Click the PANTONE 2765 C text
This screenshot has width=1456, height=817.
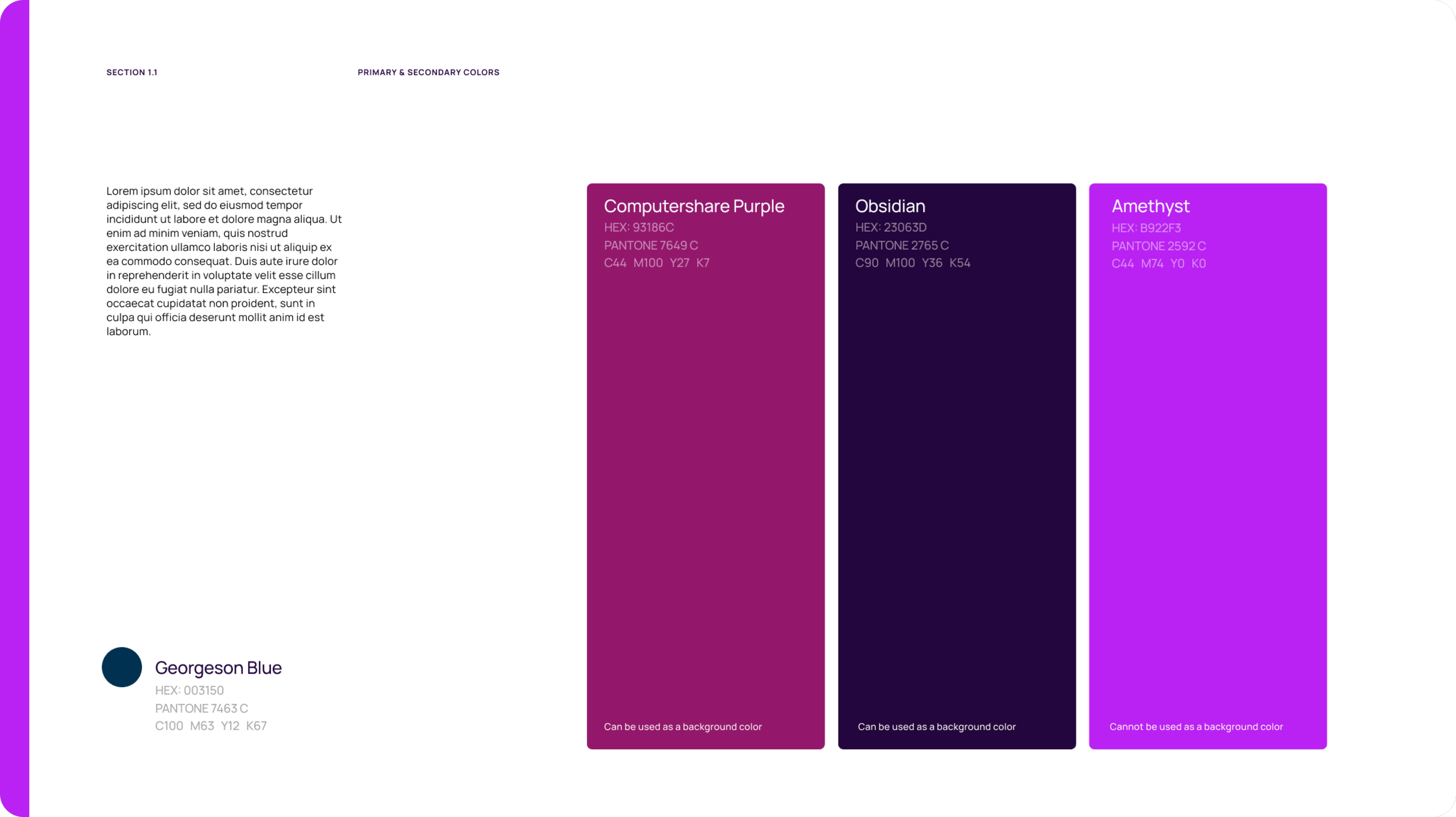tap(902, 245)
